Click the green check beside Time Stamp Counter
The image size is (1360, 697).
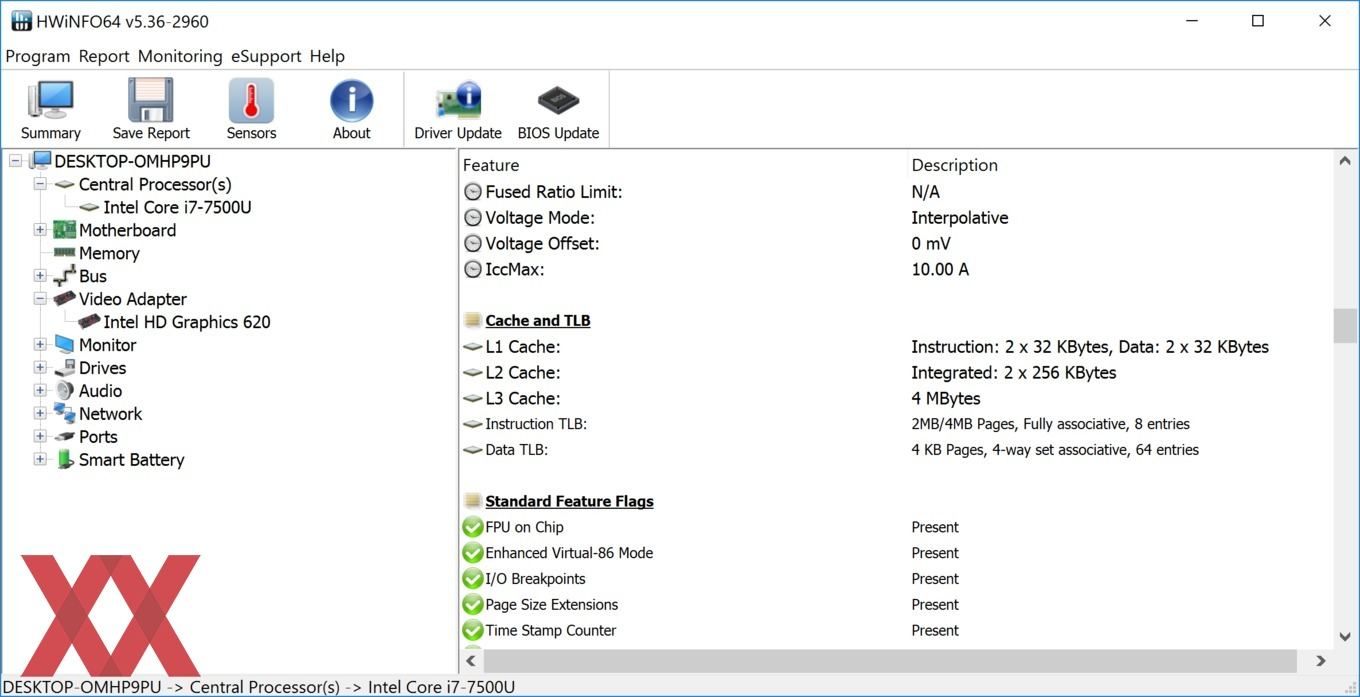click(473, 631)
